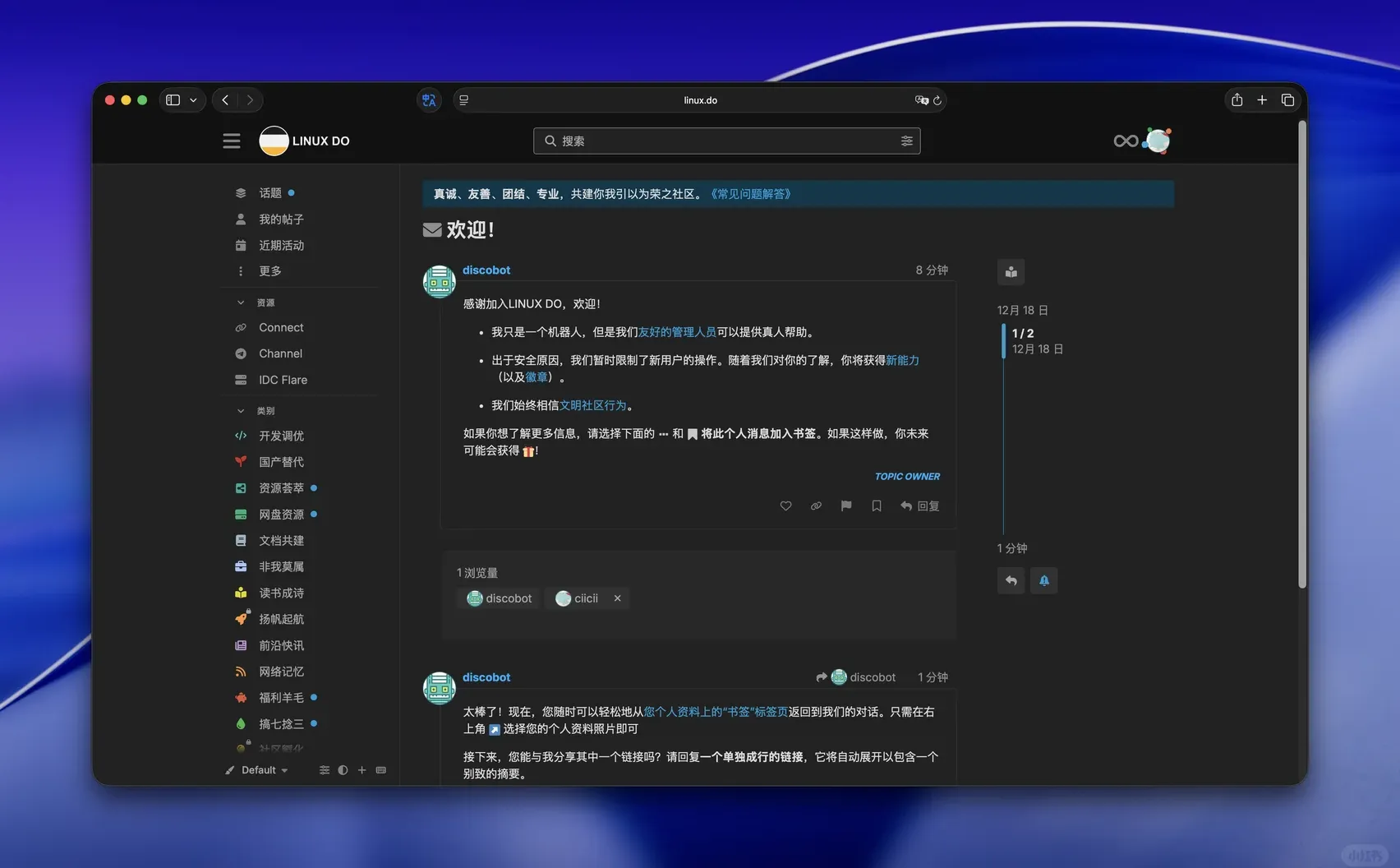This screenshot has width=1400, height=868.
Task: Copy the post link using the chain icon
Action: (x=816, y=506)
